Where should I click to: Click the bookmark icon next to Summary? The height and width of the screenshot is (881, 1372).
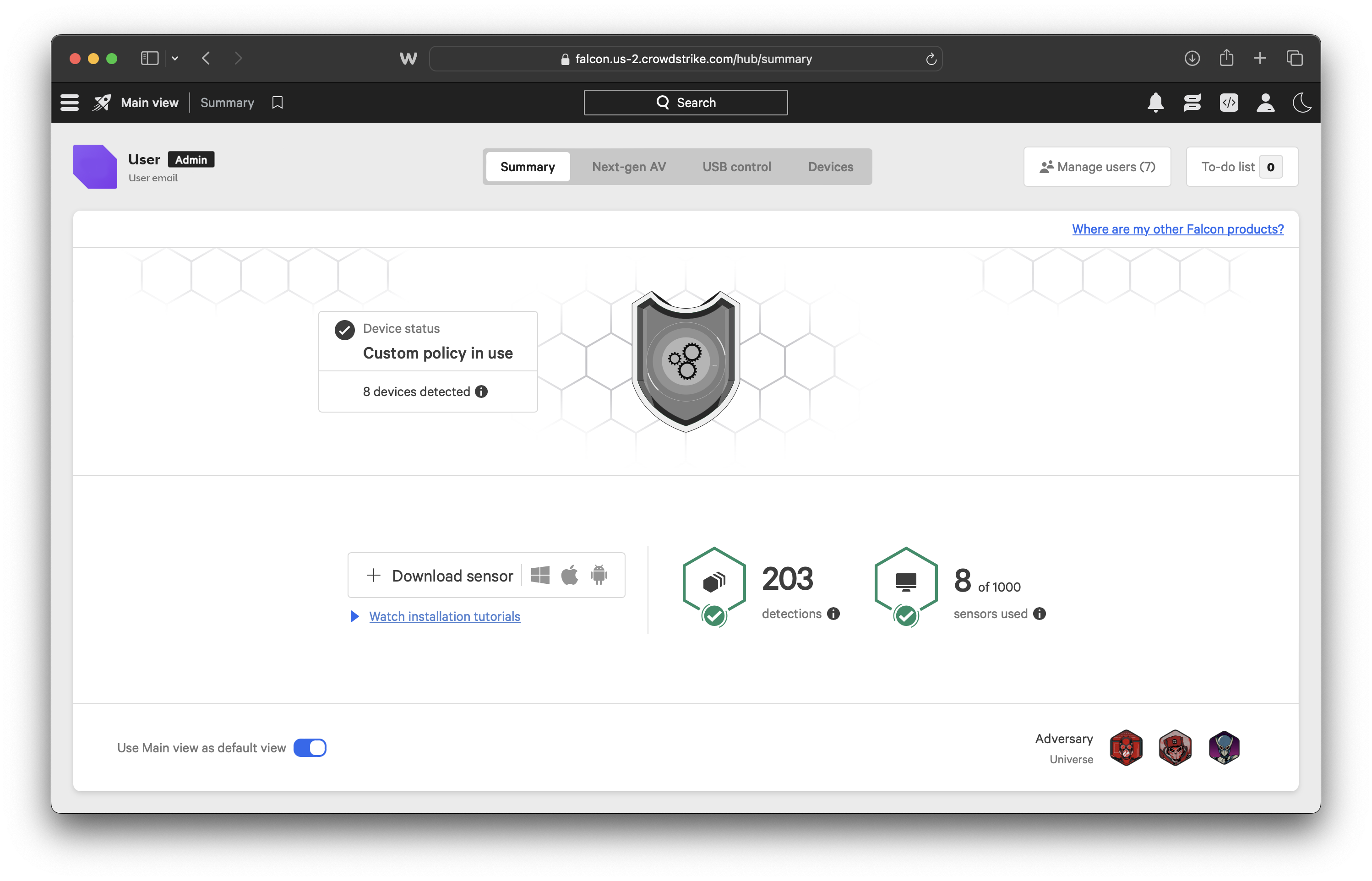[278, 103]
